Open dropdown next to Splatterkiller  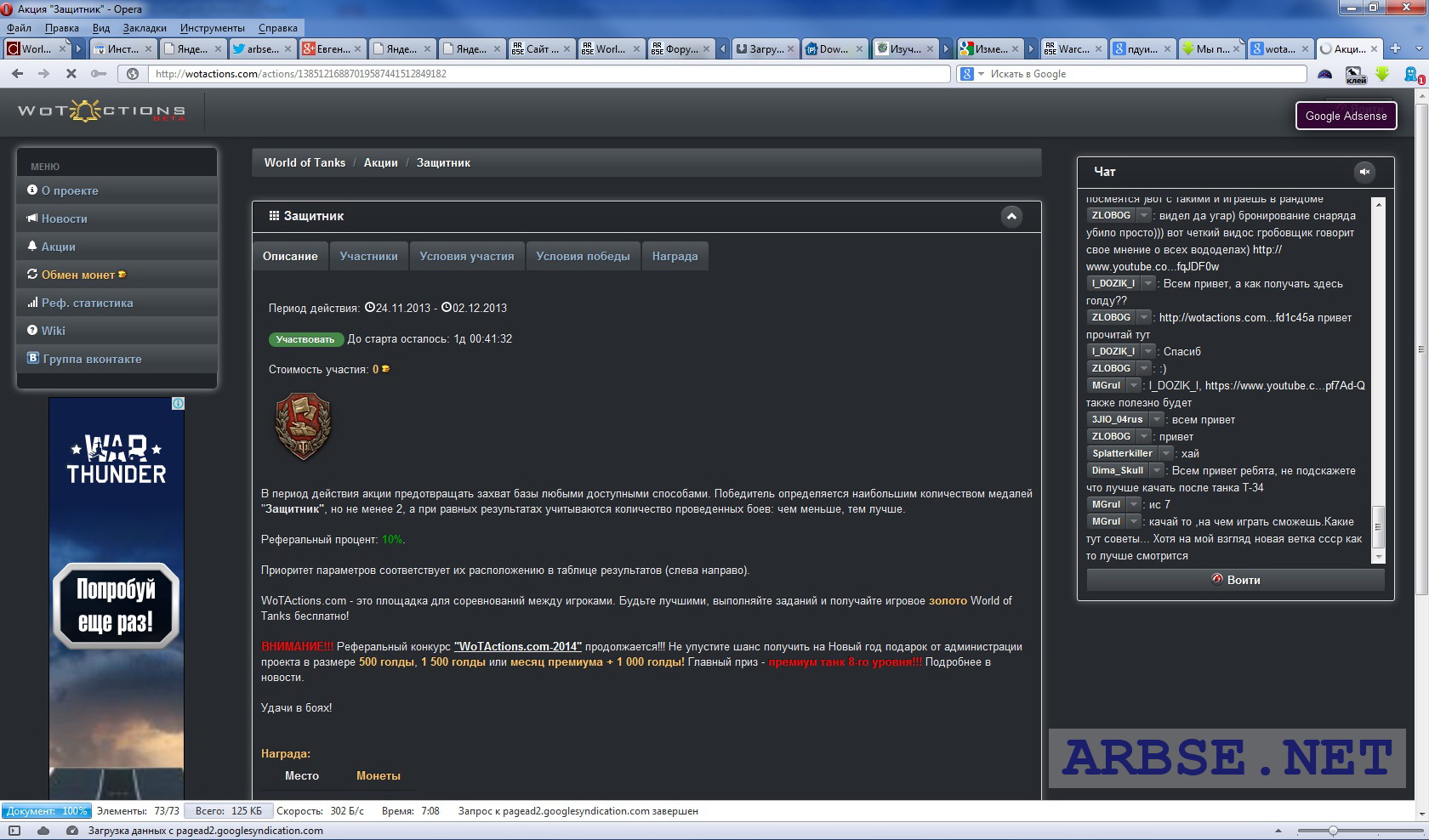[1166, 453]
